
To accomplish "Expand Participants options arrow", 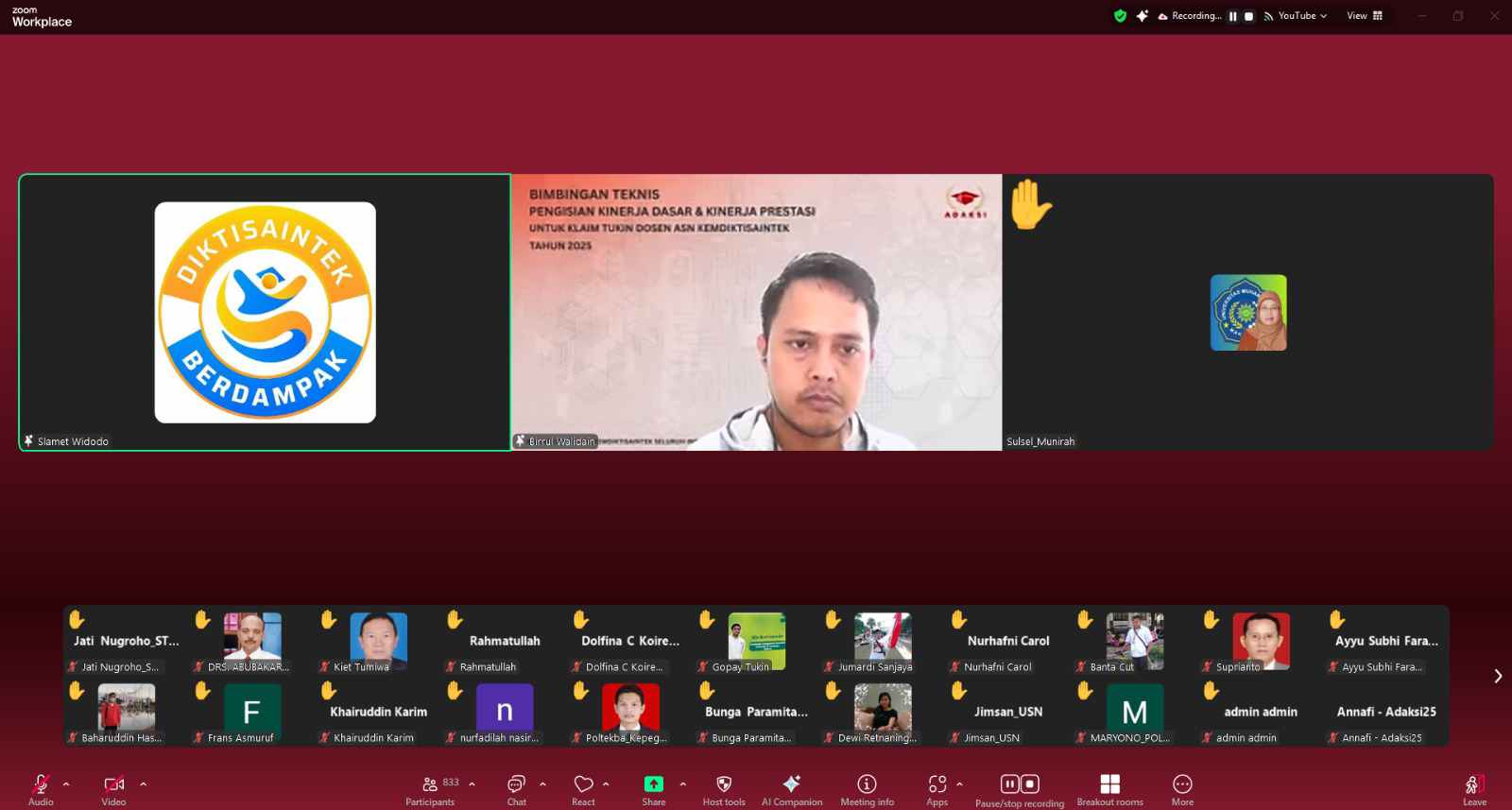I will (472, 784).
